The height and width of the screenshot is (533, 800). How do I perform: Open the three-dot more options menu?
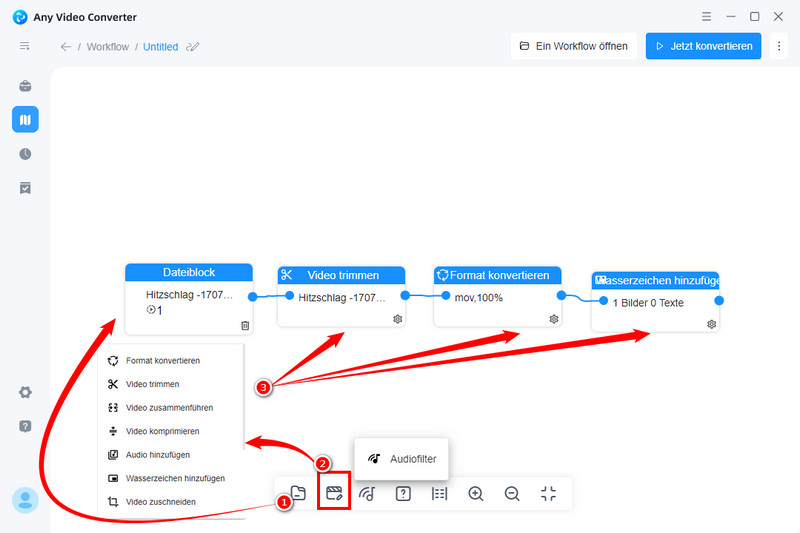coord(779,46)
